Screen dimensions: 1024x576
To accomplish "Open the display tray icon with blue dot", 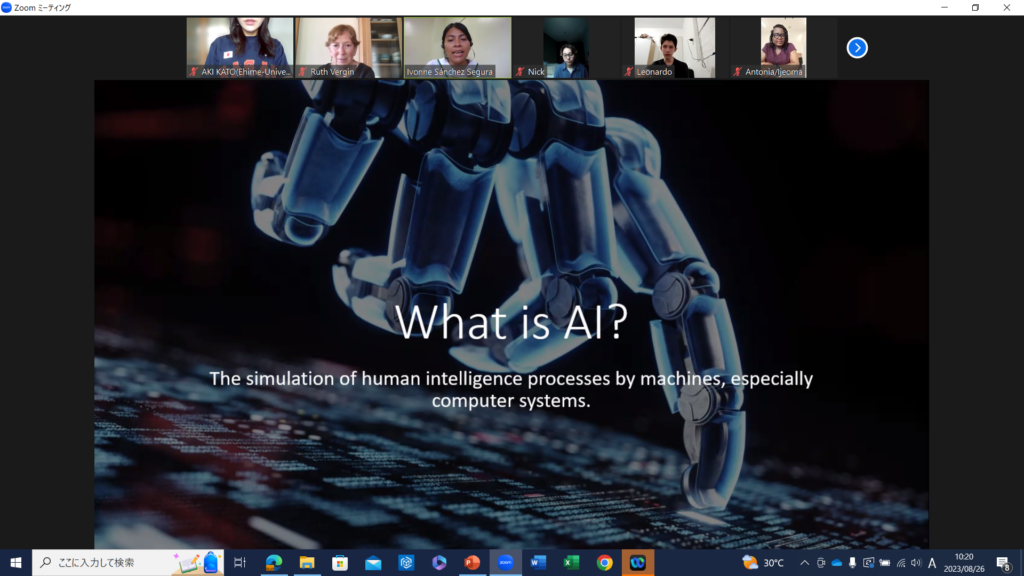I will [x=868, y=562].
